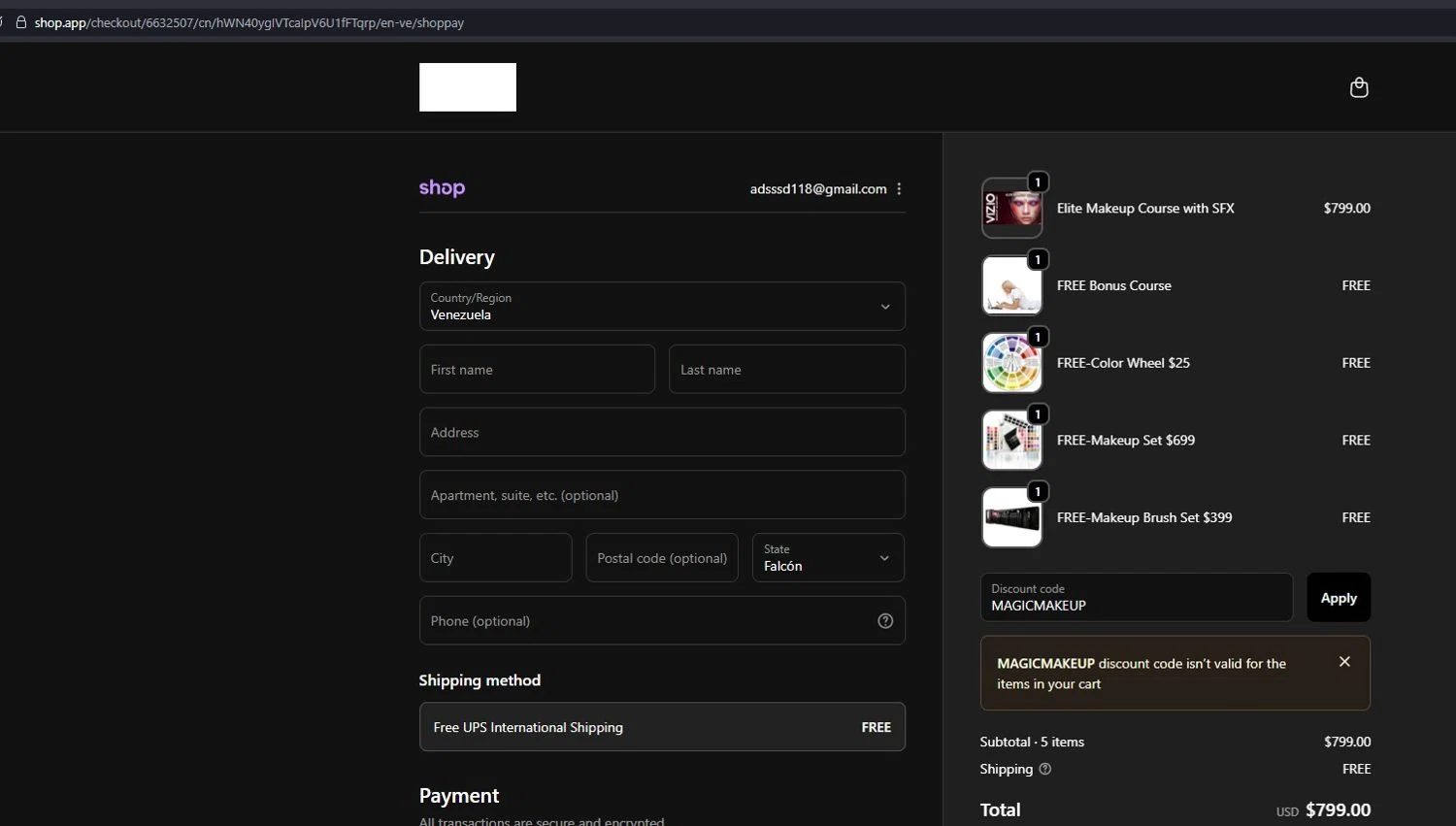Click the Phone (optional) field
1456x826 pixels.
pos(662,621)
